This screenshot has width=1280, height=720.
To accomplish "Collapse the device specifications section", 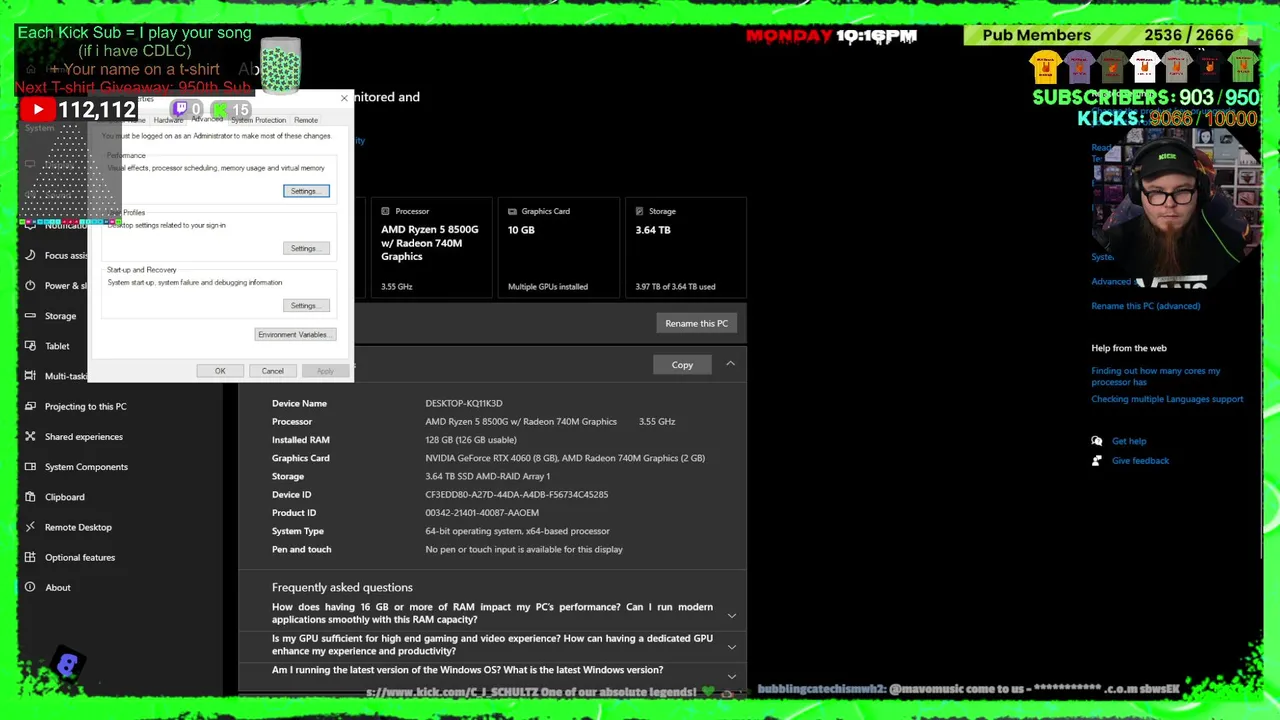I will (730, 364).
